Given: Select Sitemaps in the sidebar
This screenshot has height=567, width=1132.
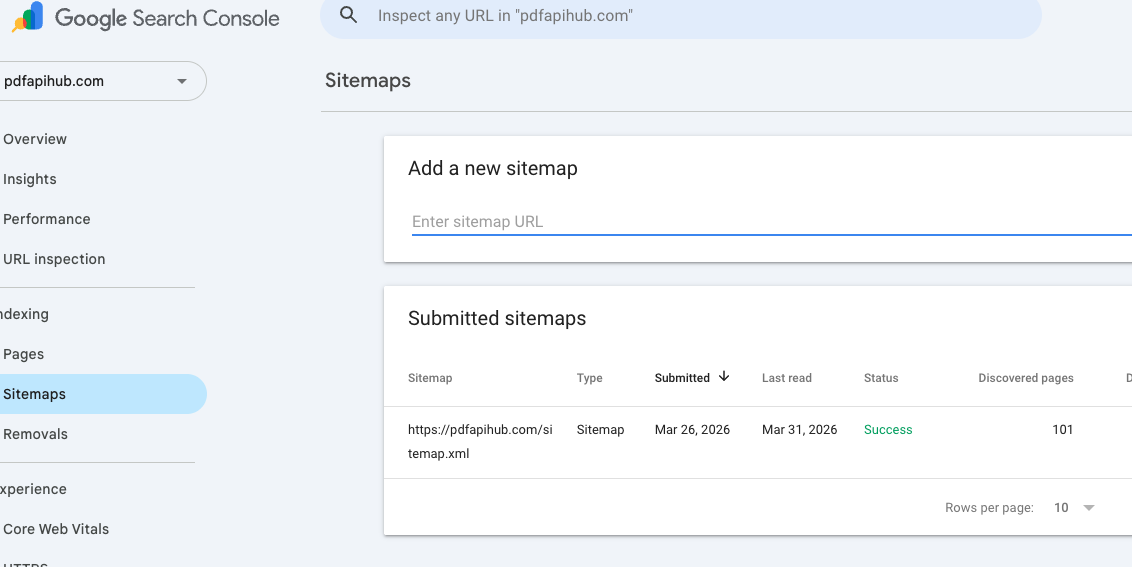Looking at the screenshot, I should click(x=101, y=394).
